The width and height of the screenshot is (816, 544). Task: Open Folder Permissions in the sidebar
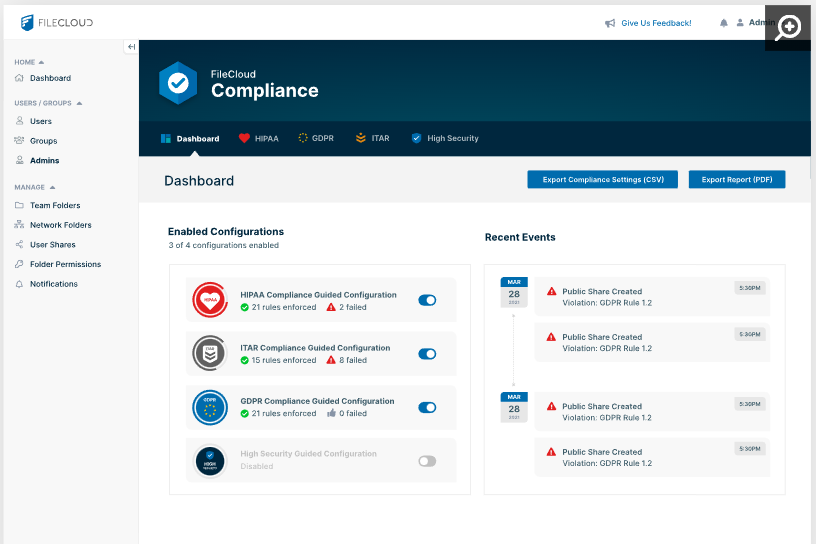[x=65, y=264]
